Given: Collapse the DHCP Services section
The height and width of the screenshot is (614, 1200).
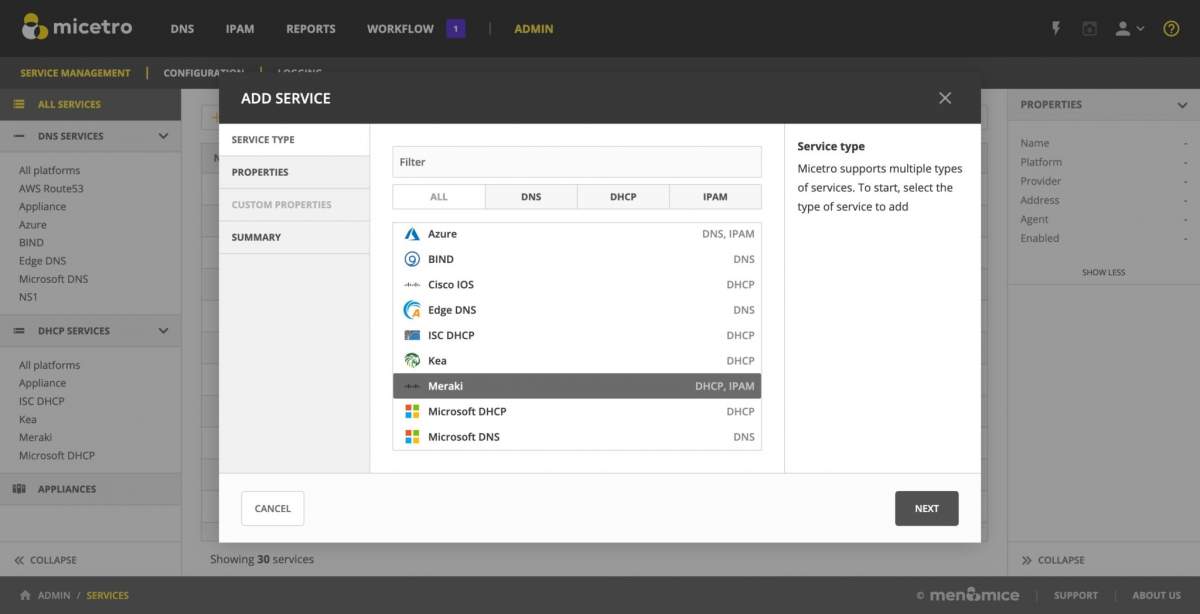Looking at the screenshot, I should pyautogui.click(x=163, y=331).
